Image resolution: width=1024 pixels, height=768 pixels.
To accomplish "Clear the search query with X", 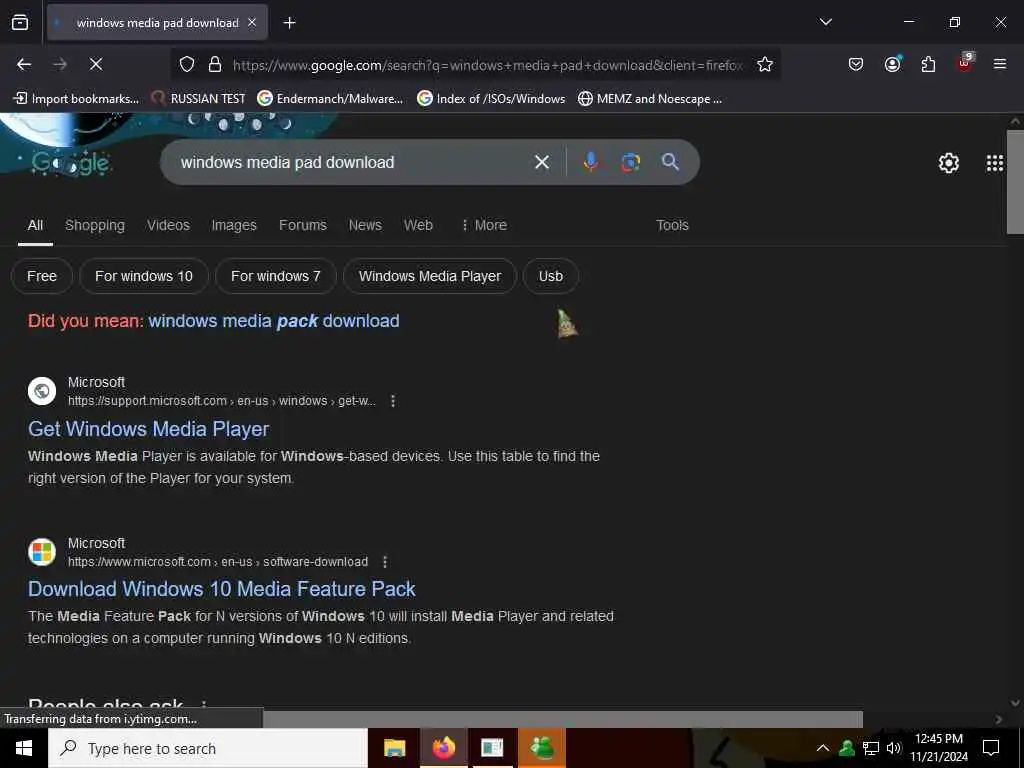I will (542, 162).
